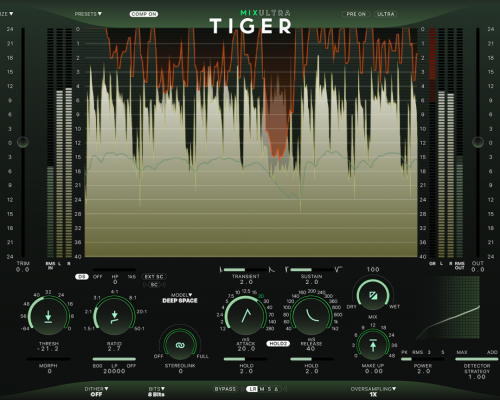This screenshot has width=500, height=400.
Task: Click the MAX label above Detector Strategy
Action: point(462,352)
